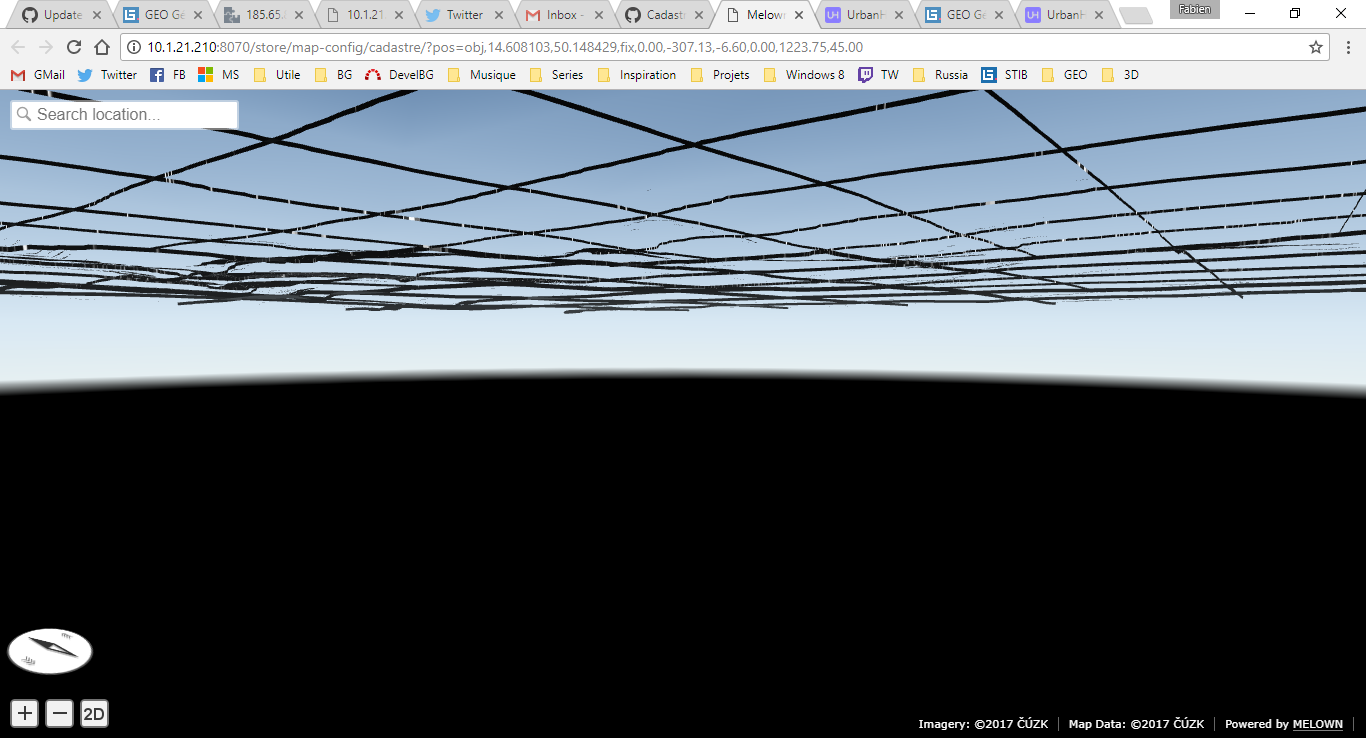Open the Chrome menu
Screen dimensions: 1366x738
pyautogui.click(x=1348, y=46)
